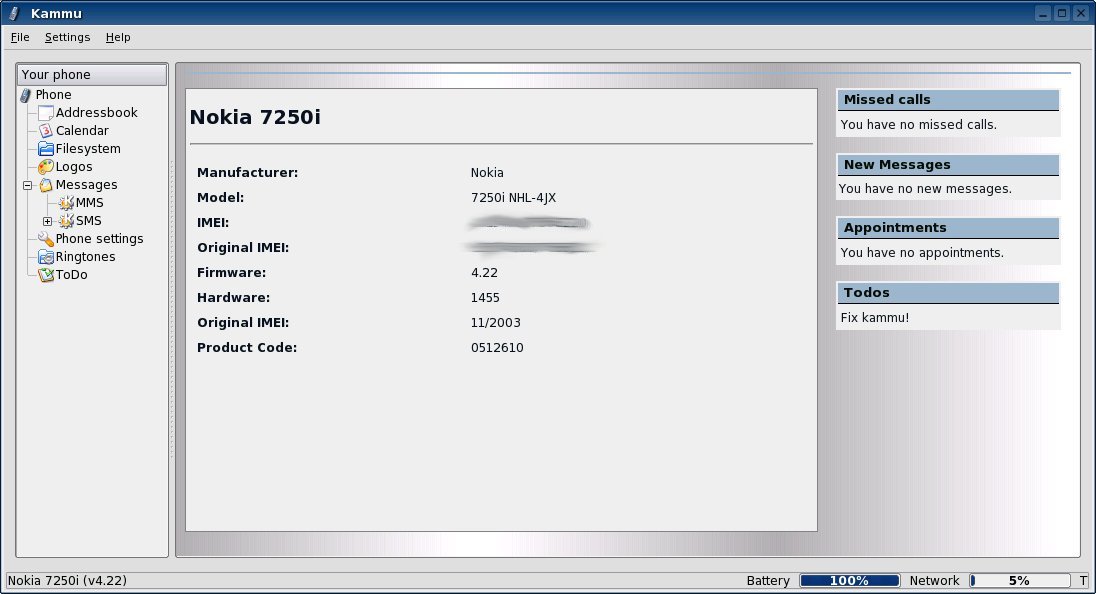Image resolution: width=1096 pixels, height=594 pixels.
Task: Click the 'Fix kammu!' todo entry
Action: [x=874, y=318]
